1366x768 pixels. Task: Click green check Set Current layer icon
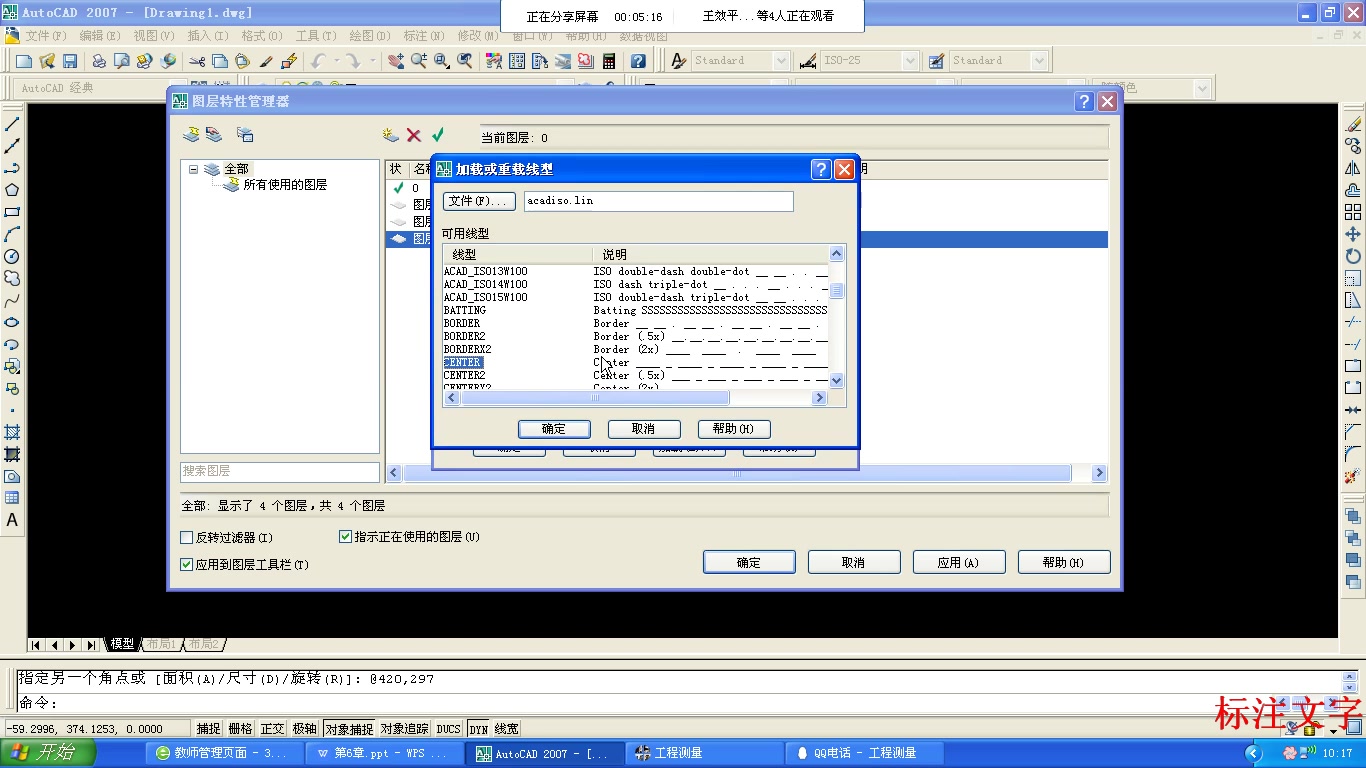click(437, 134)
